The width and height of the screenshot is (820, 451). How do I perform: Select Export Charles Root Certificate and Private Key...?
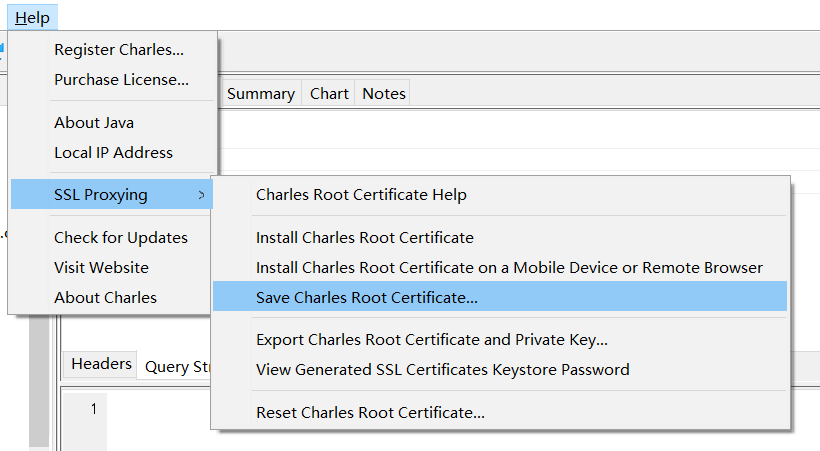pyautogui.click(x=500, y=340)
